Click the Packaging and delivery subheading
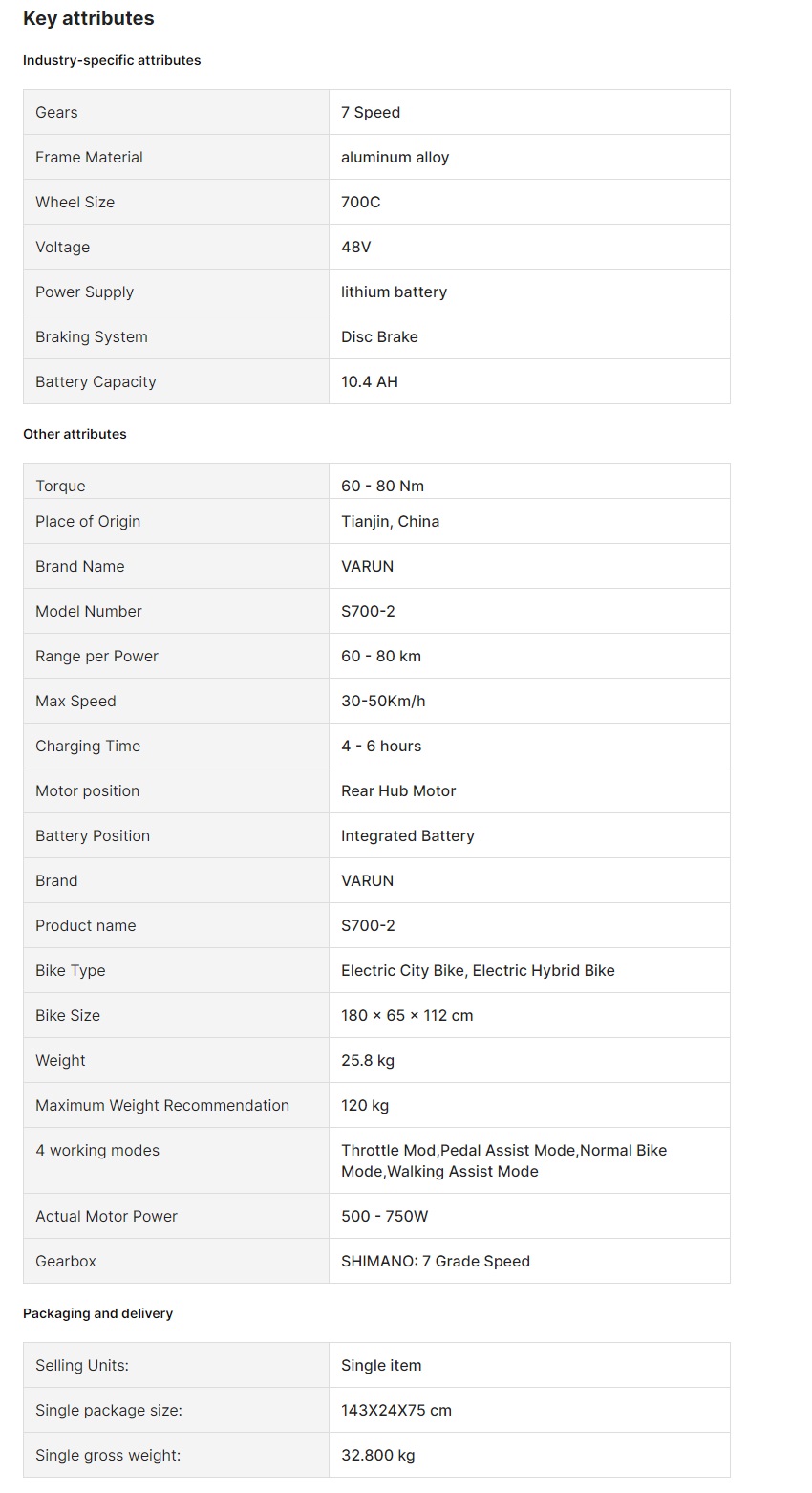 (97, 1313)
